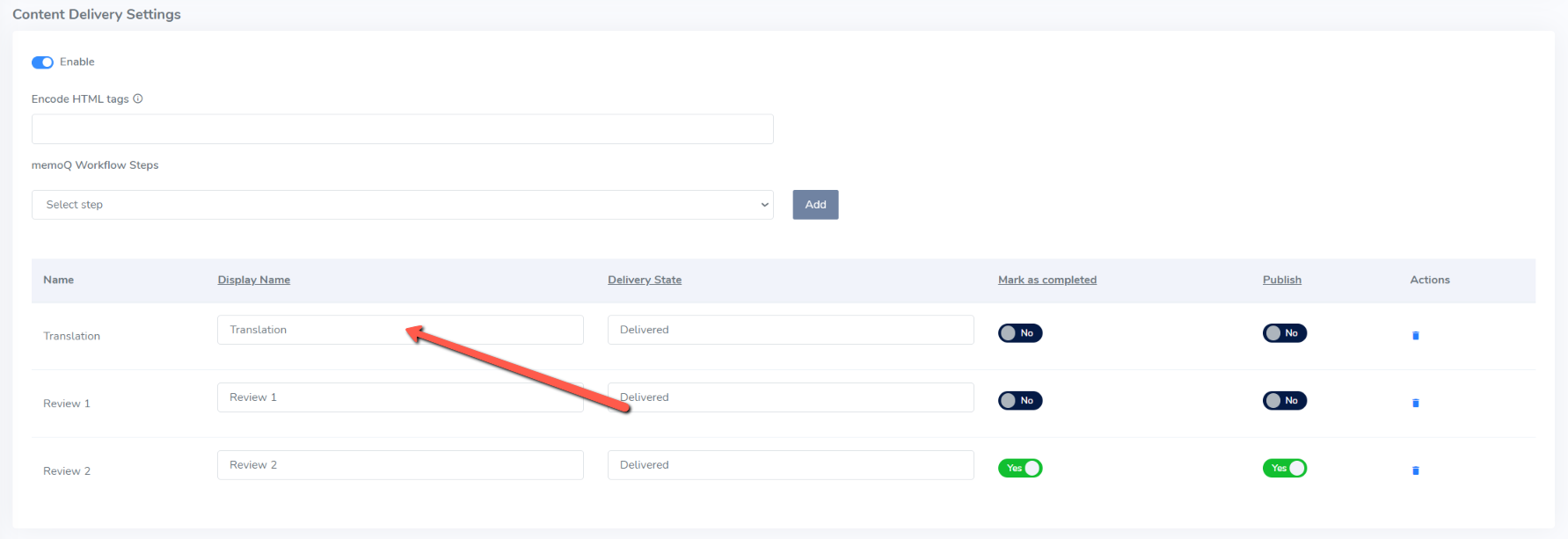Viewport: 1568px width, 539px height.
Task: Click the Name column header
Action: click(59, 280)
